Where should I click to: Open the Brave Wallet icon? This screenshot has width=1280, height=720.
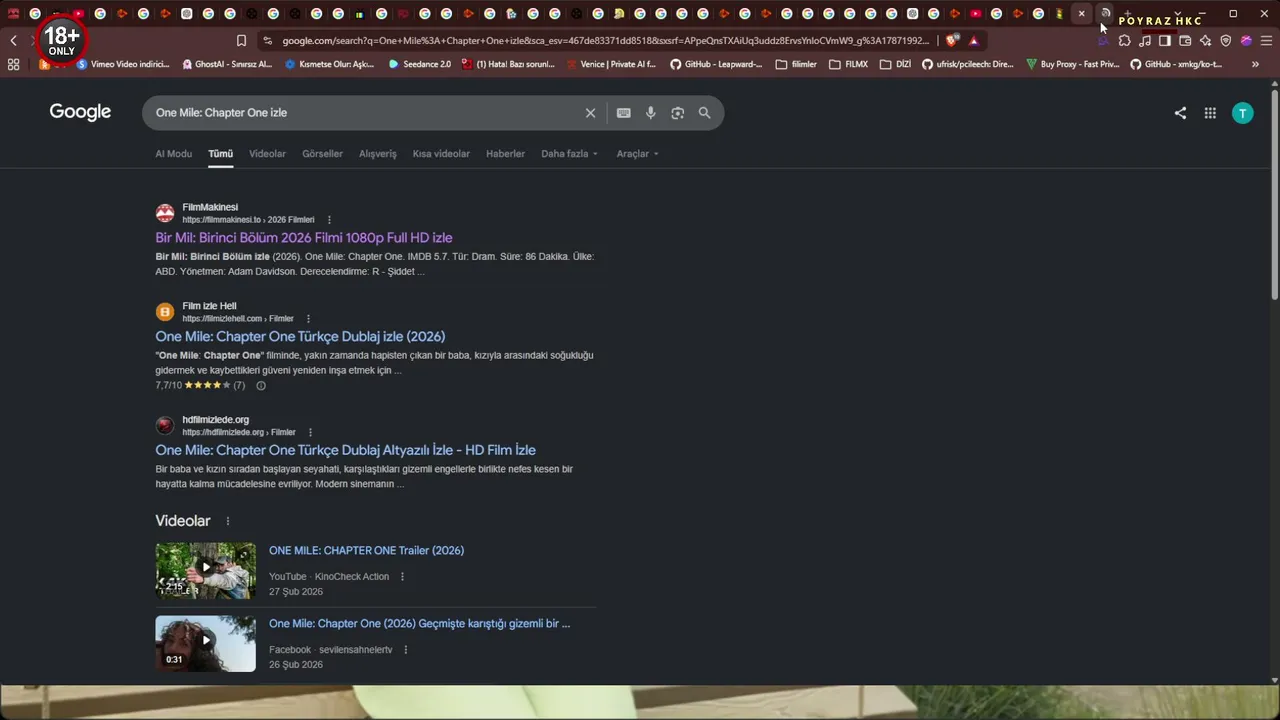click(1185, 41)
